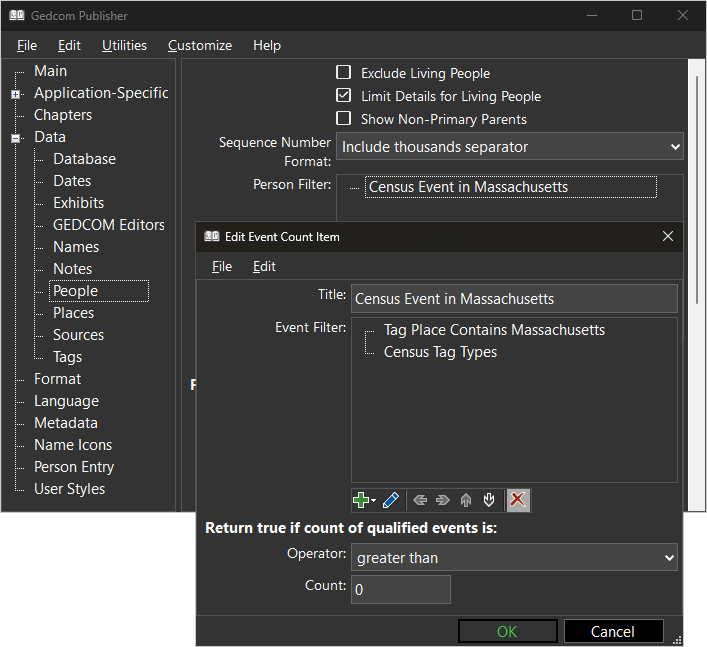Select Format in the tree

[x=58, y=379]
